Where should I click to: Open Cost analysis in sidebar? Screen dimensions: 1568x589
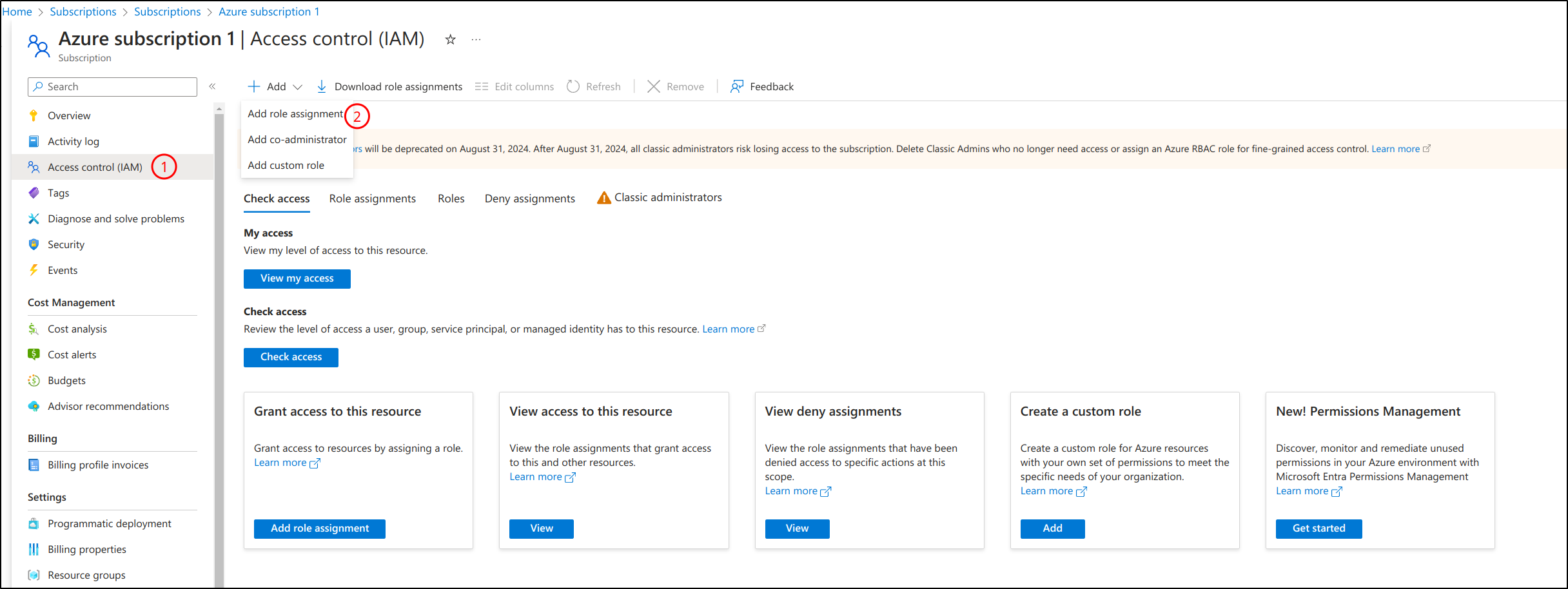pos(77,329)
